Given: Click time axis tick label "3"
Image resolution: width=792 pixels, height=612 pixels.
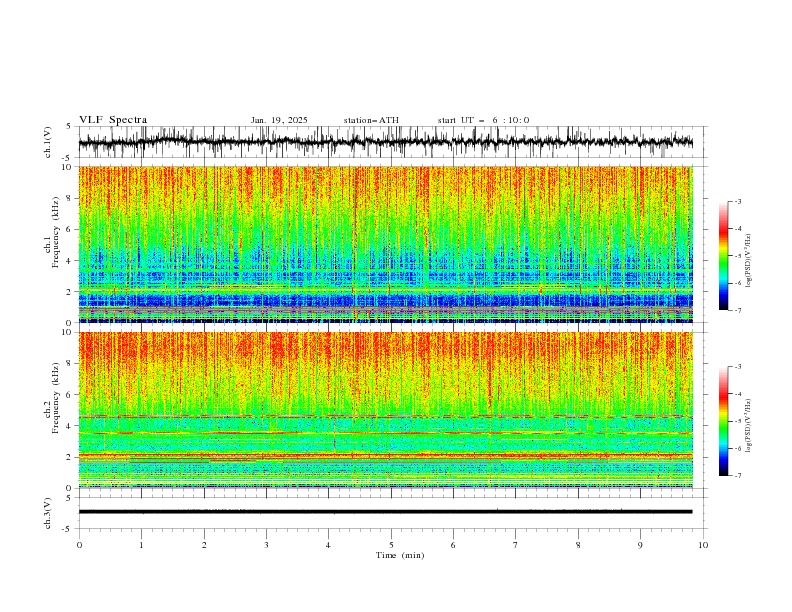Looking at the screenshot, I should (x=266, y=545).
